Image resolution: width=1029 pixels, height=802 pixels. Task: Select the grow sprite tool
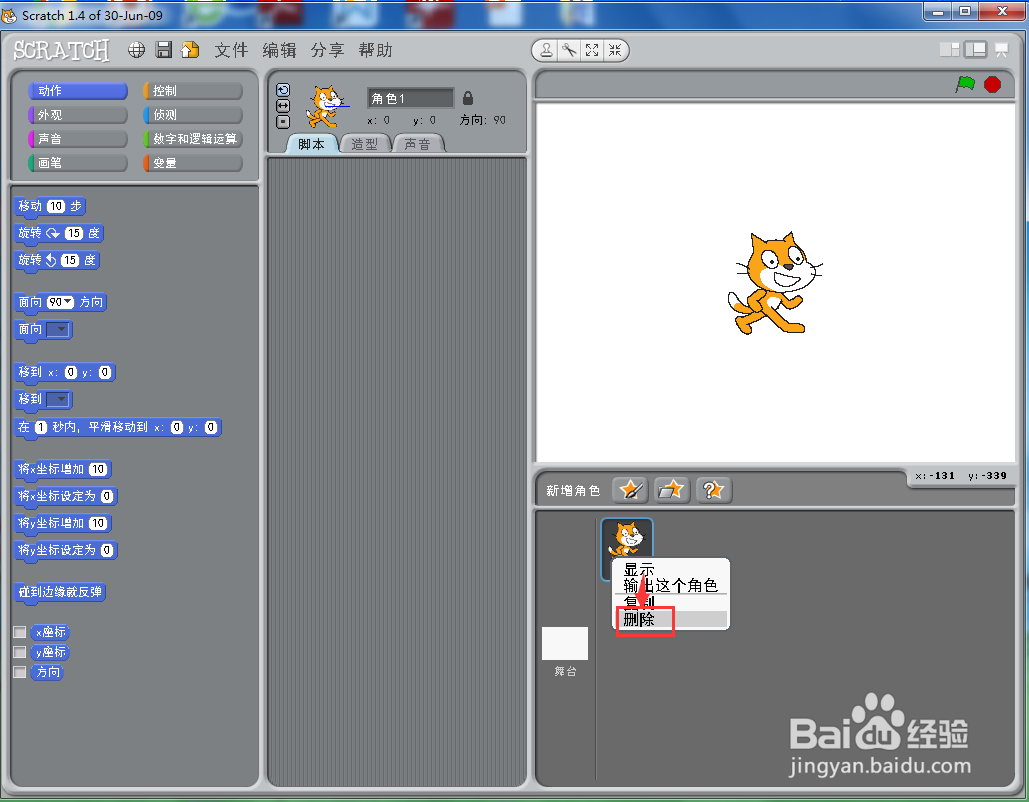[x=592, y=51]
